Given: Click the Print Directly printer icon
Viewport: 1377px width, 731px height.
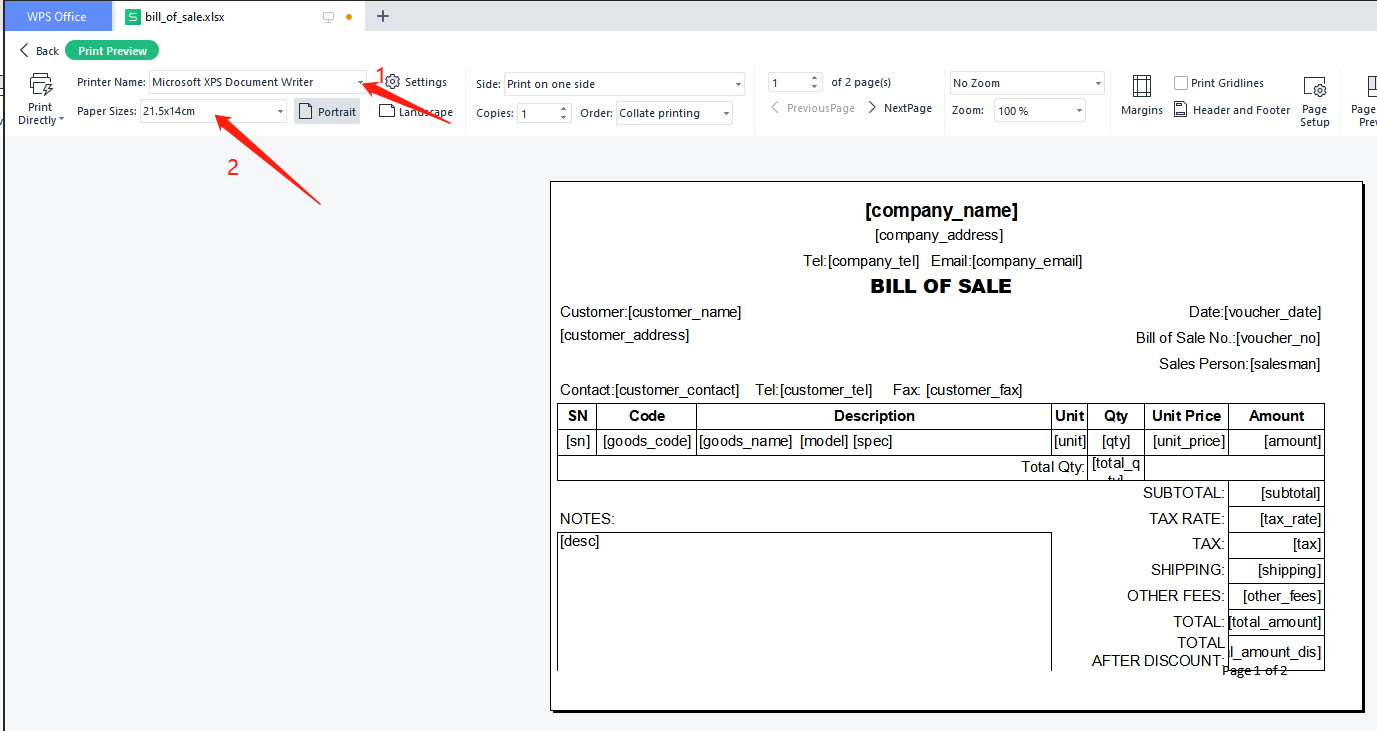Looking at the screenshot, I should [x=40, y=85].
